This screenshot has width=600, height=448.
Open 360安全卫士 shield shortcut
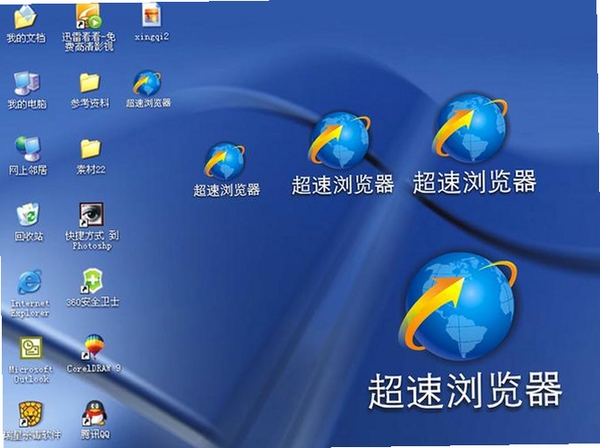(92, 281)
